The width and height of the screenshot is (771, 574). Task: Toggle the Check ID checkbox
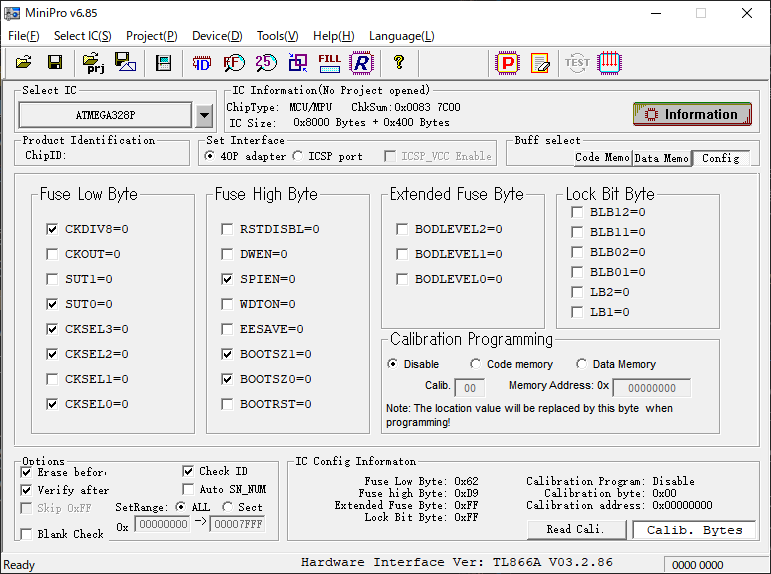point(188,471)
